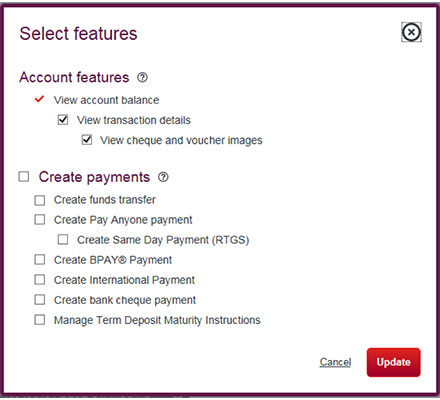This screenshot has width=440, height=400.
Task: Click the Cancel link
Action: (335, 362)
